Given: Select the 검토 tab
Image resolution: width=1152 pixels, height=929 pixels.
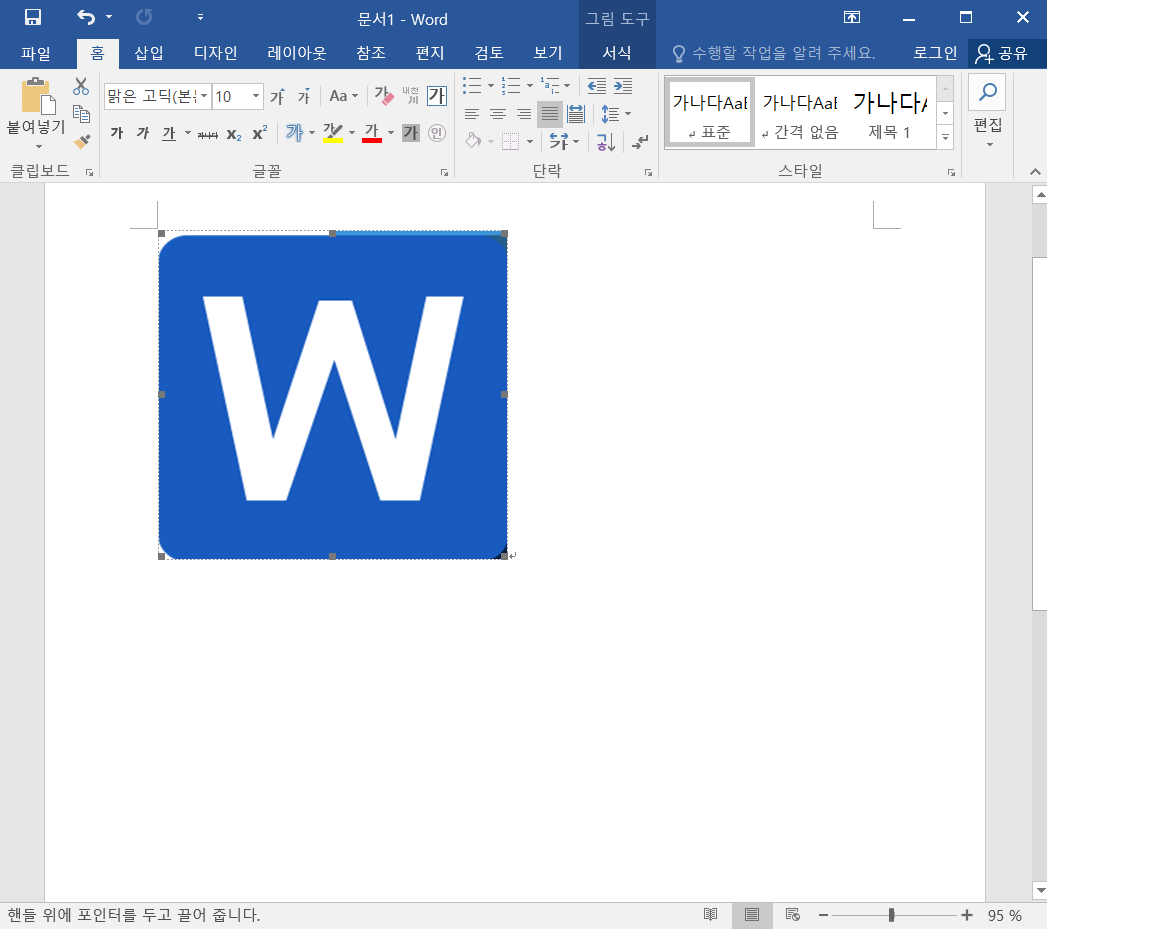Looking at the screenshot, I should click(489, 53).
